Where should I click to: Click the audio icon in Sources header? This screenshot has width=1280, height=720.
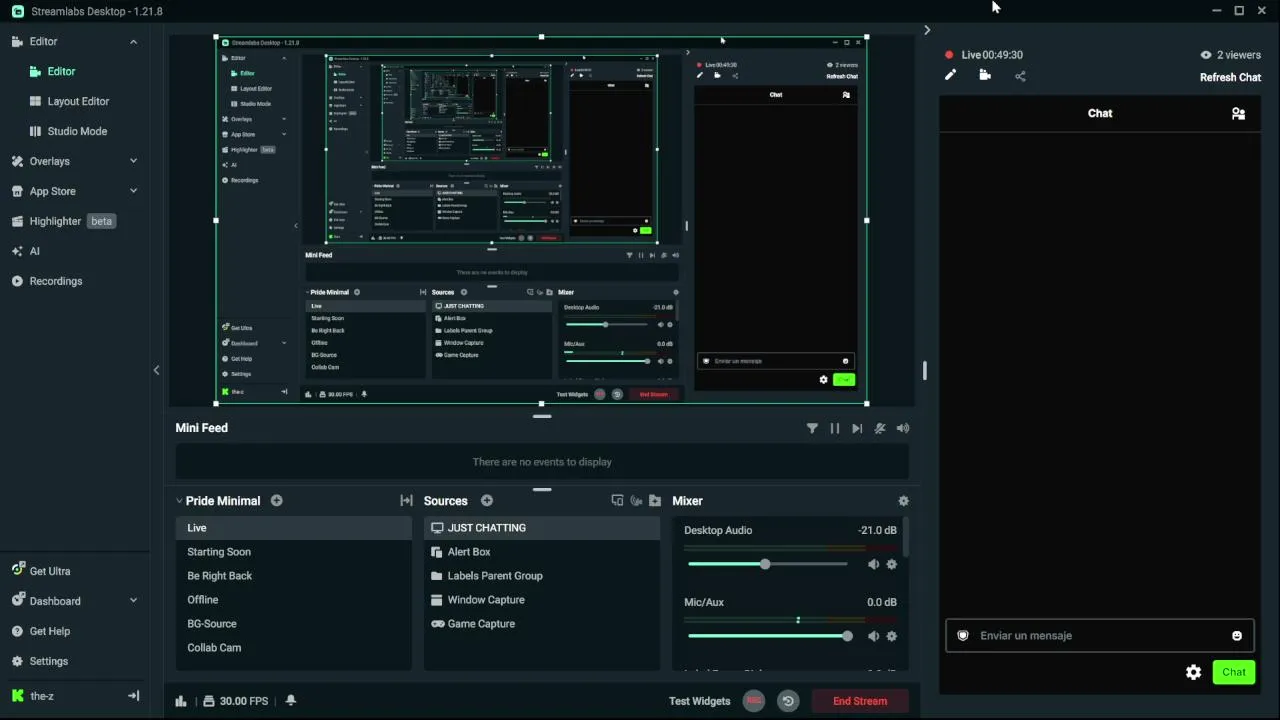click(636, 501)
